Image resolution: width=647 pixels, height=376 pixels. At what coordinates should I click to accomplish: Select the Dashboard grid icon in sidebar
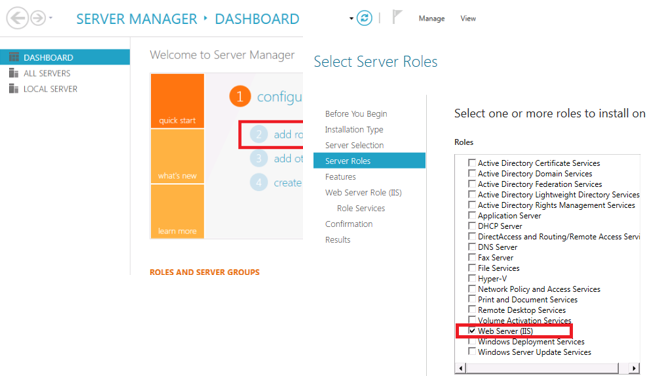(14, 57)
